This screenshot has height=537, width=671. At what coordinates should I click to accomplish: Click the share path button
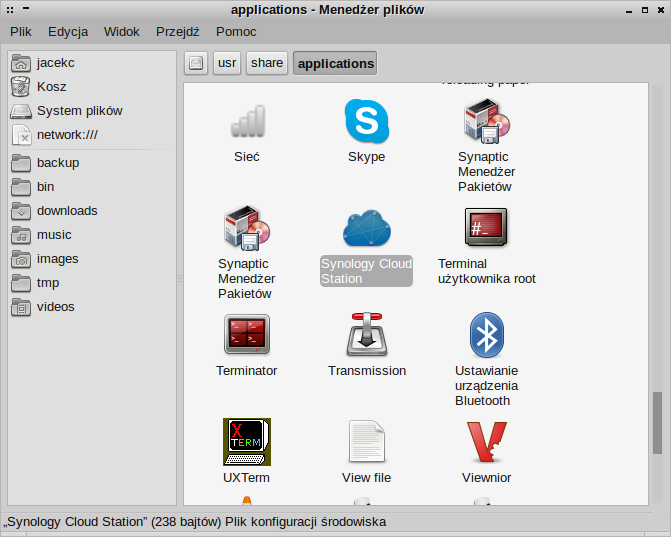[x=267, y=63]
